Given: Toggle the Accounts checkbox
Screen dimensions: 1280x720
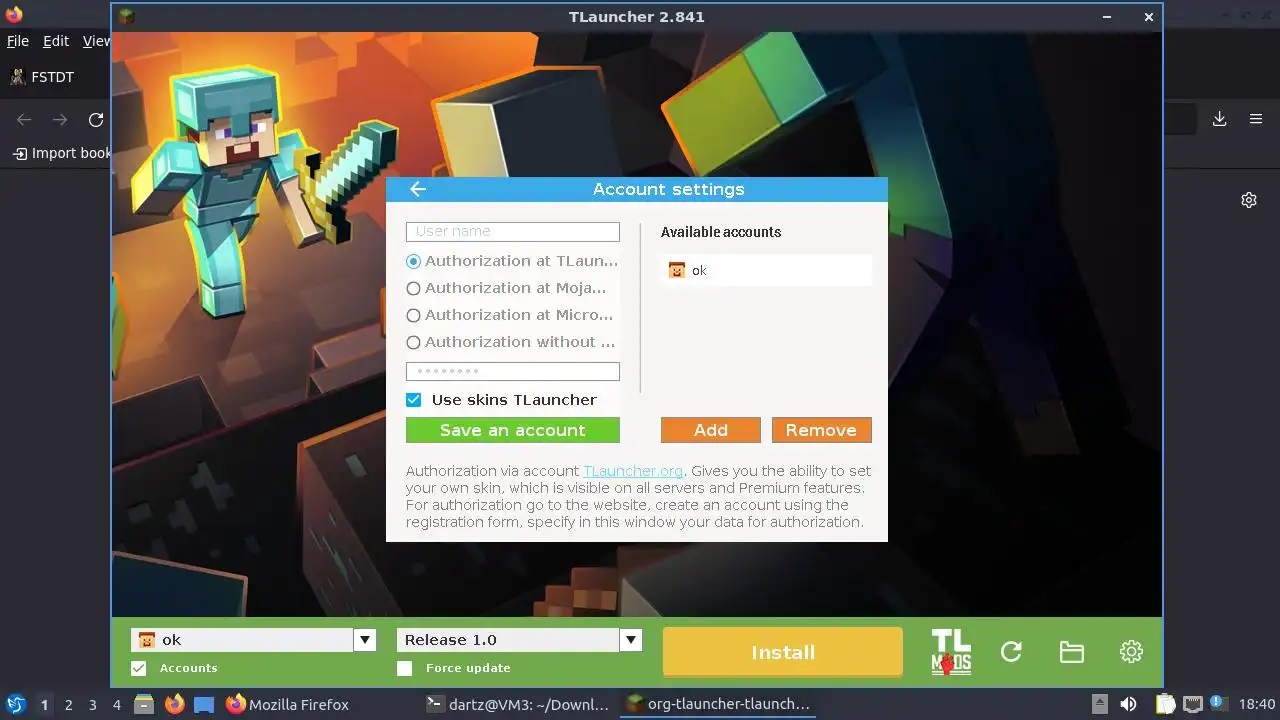Looking at the screenshot, I should [x=139, y=668].
